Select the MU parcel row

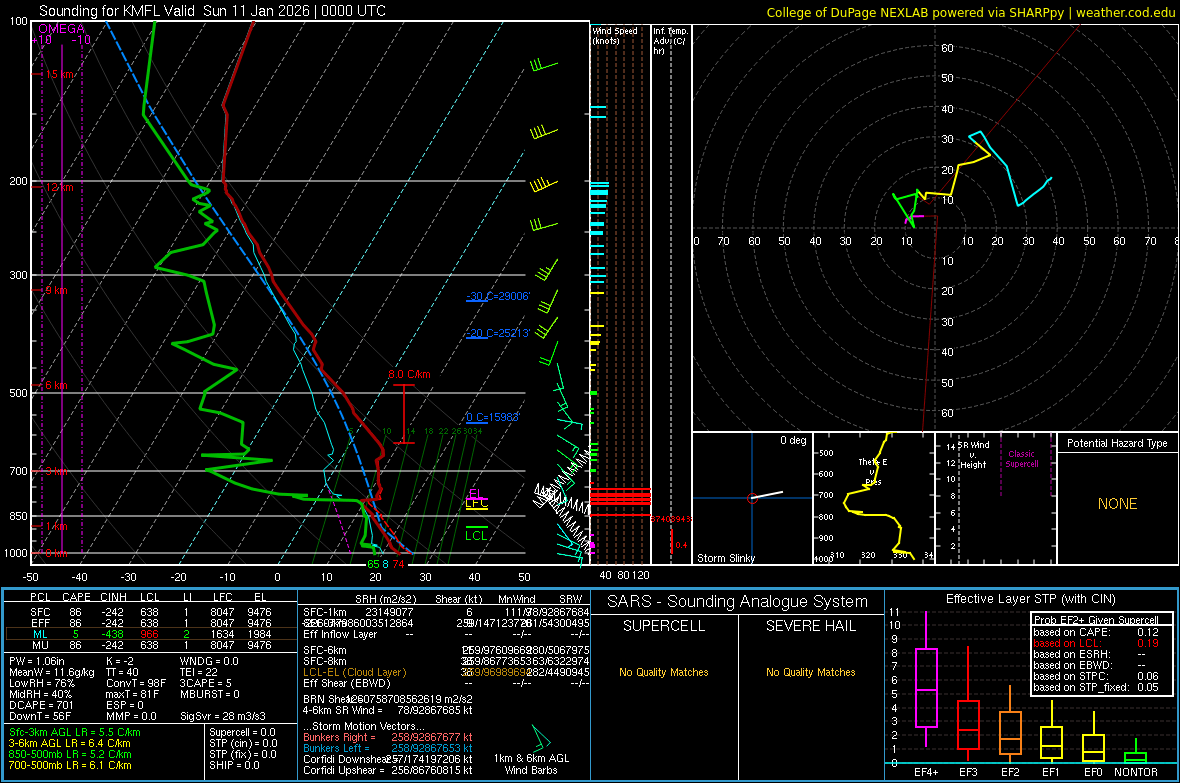[x=151, y=644]
